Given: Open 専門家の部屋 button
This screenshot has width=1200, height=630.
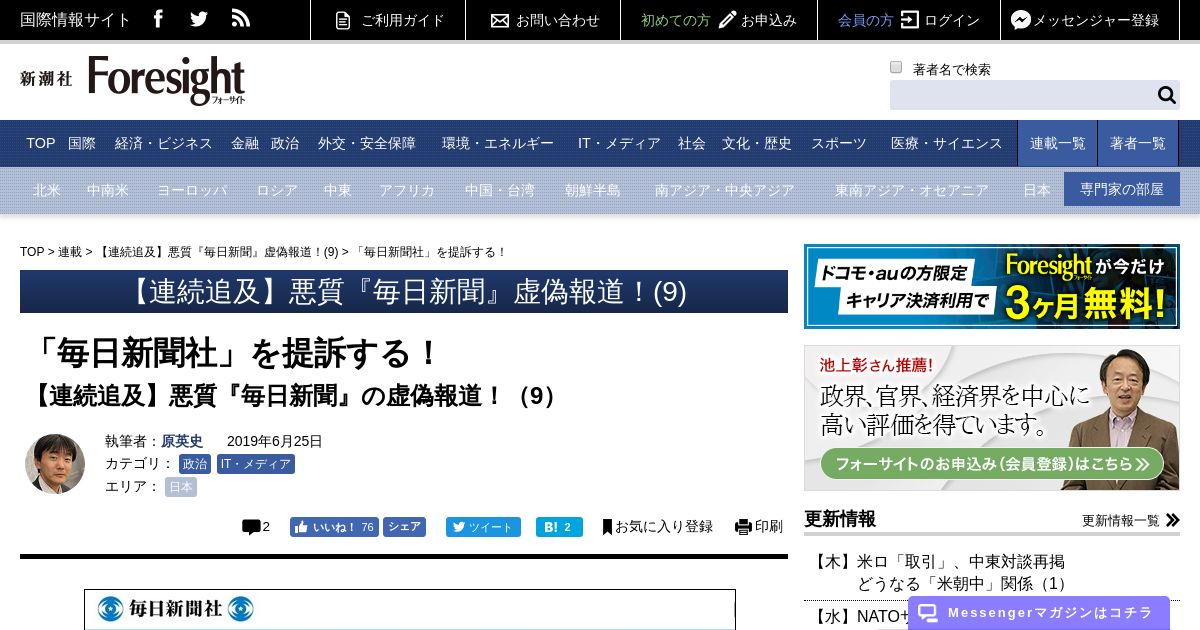Looking at the screenshot, I should tap(1122, 189).
